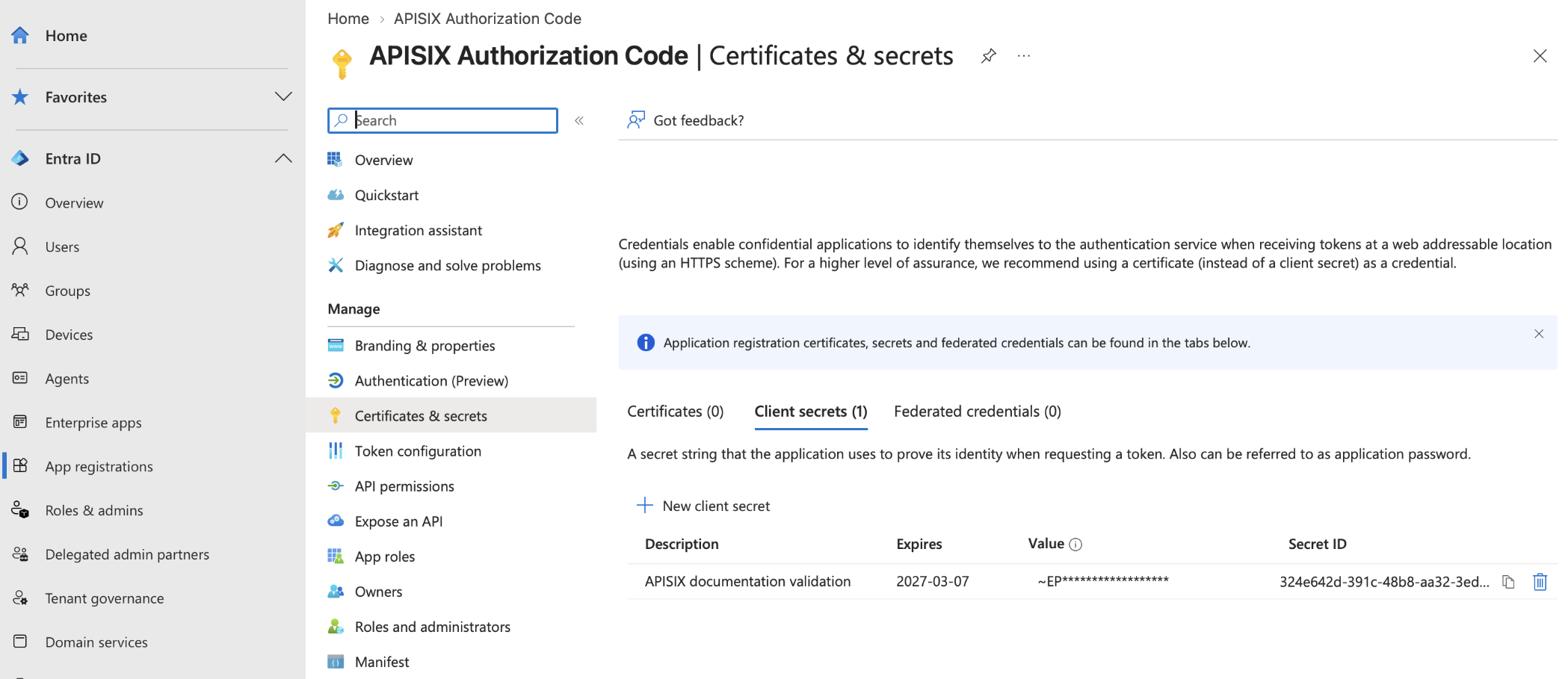Switch to the Certificates (0) tab
The height and width of the screenshot is (679, 1568).
tap(676, 412)
